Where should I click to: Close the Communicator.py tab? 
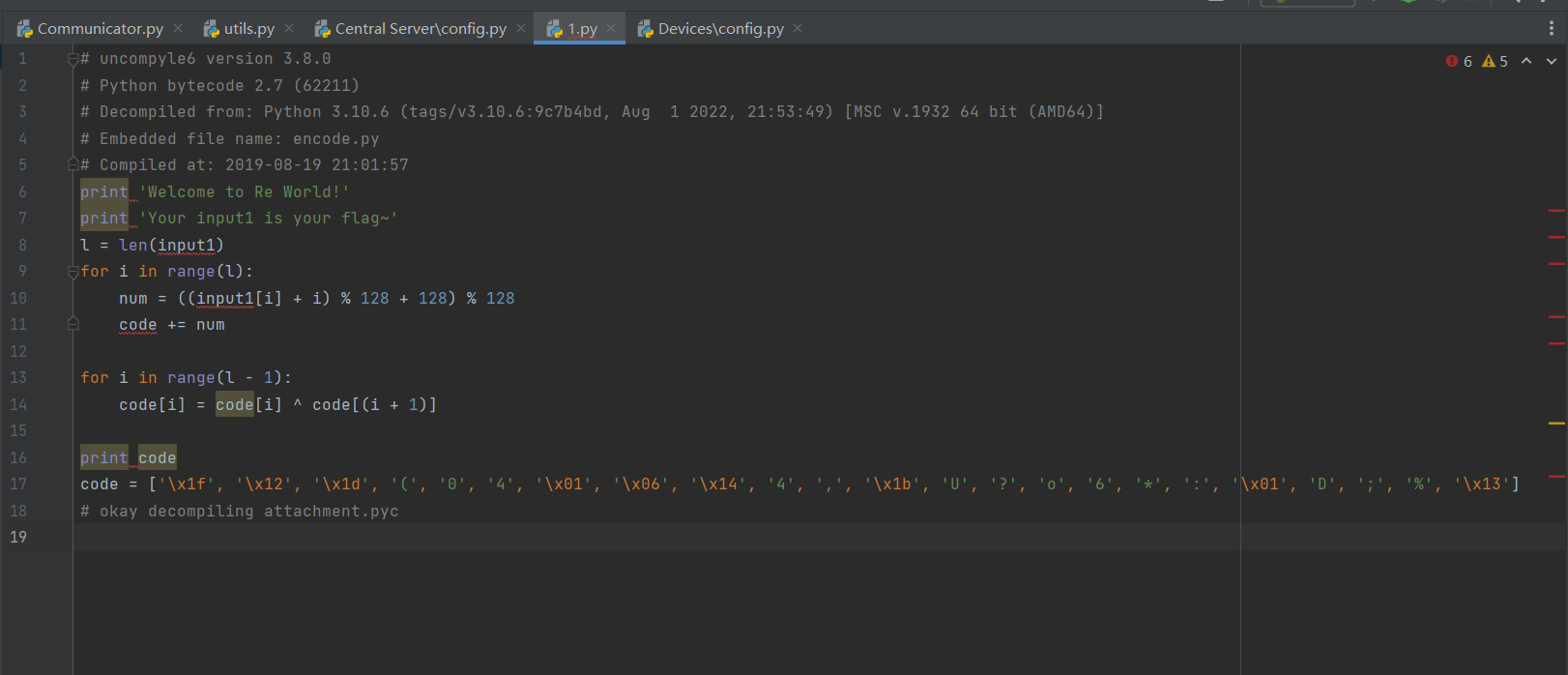[x=178, y=29]
